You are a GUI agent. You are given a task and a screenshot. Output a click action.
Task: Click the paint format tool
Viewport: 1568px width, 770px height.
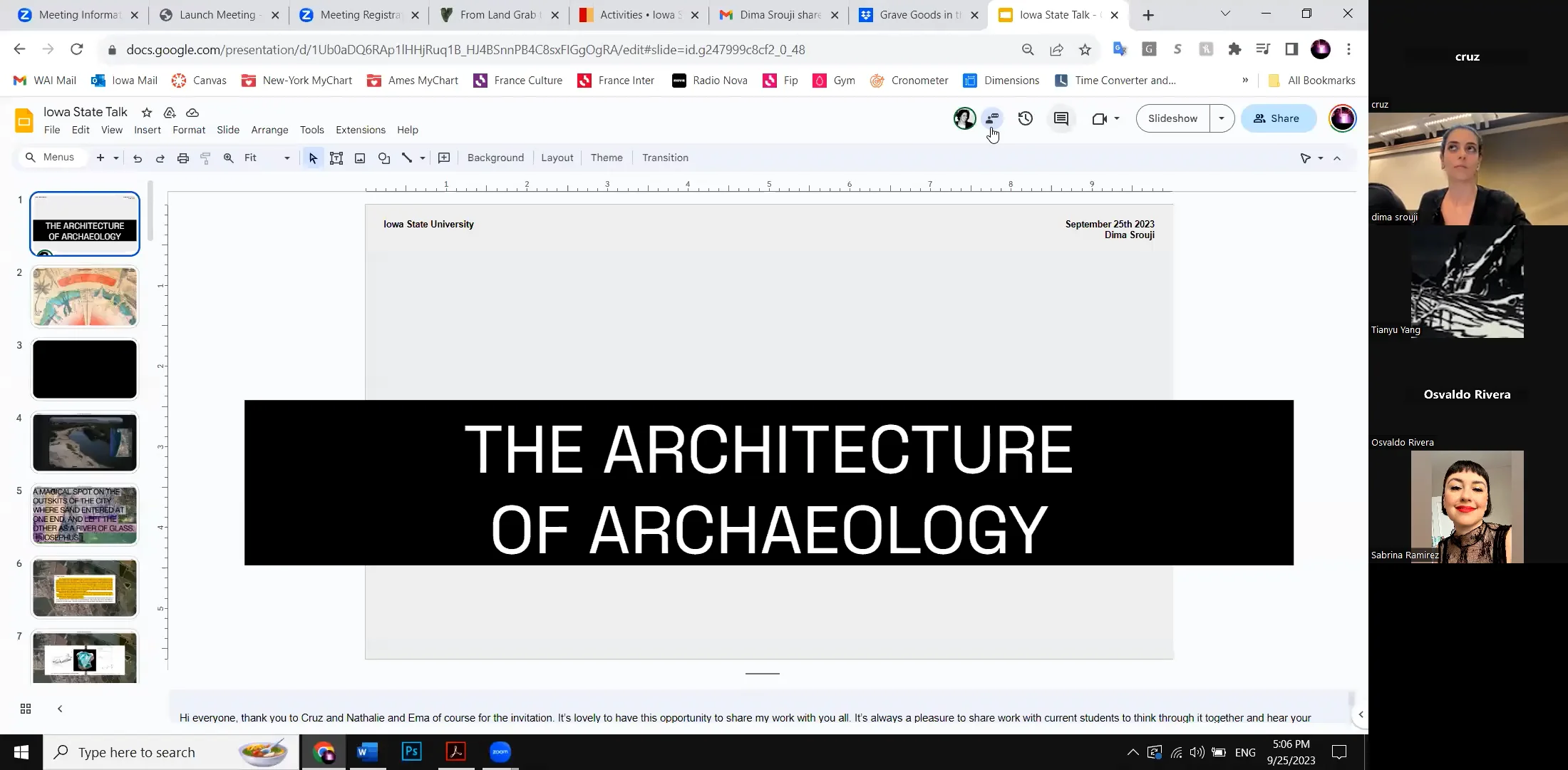click(x=206, y=158)
